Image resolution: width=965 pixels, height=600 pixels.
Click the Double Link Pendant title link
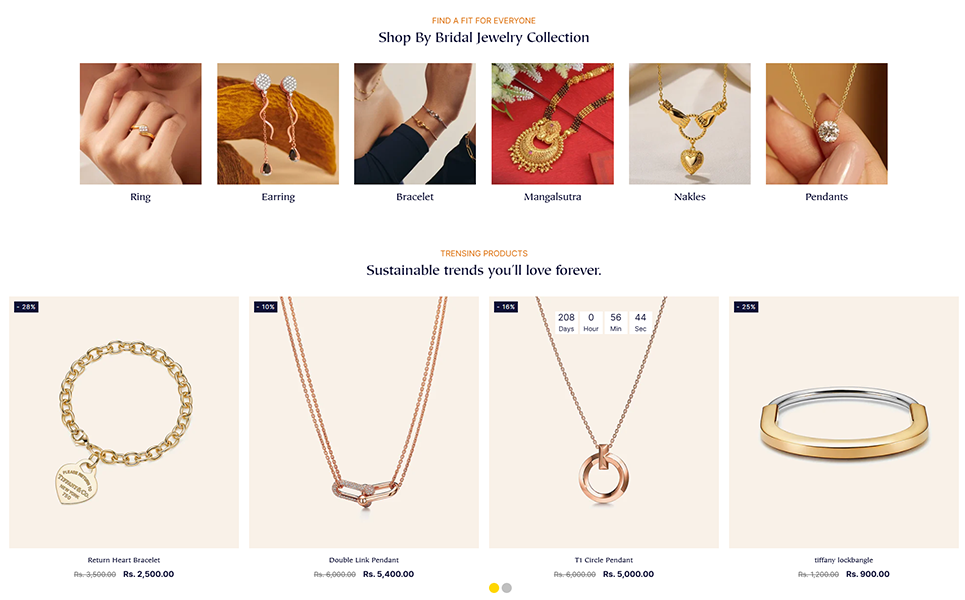coord(364,560)
